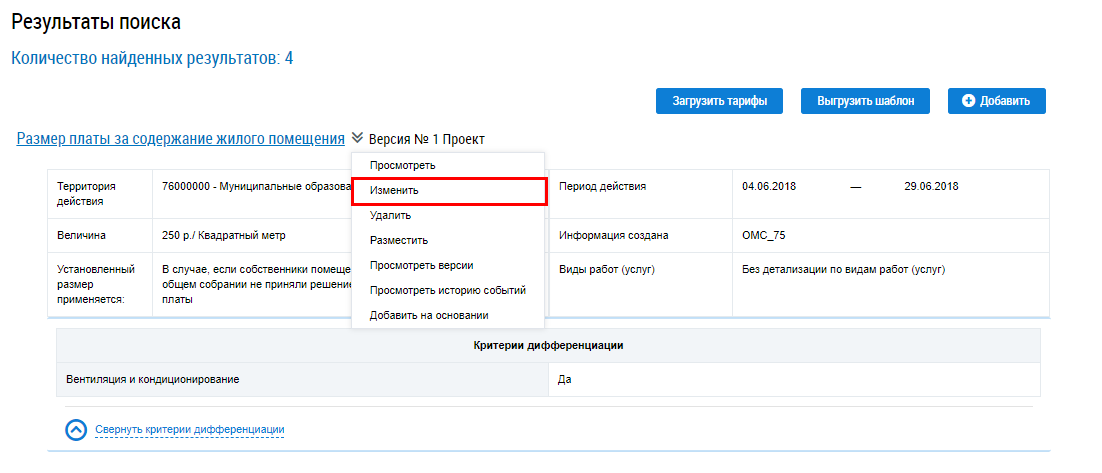Screen dimensions: 1102x473
Task: Open the Размер платы за содержание жилого помещения link
Action: click(180, 138)
